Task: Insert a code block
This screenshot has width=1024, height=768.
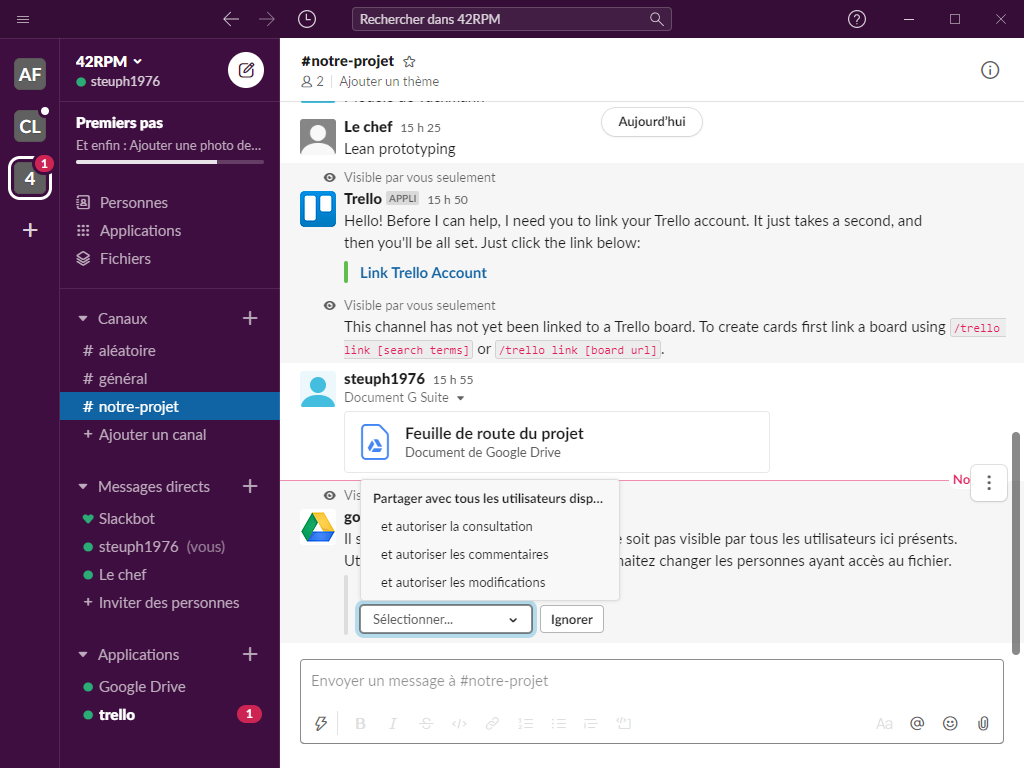Action: pyautogui.click(x=624, y=723)
